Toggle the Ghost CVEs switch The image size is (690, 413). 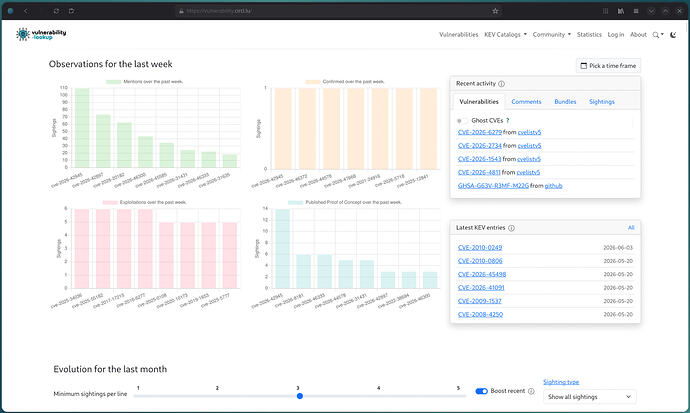(462, 121)
